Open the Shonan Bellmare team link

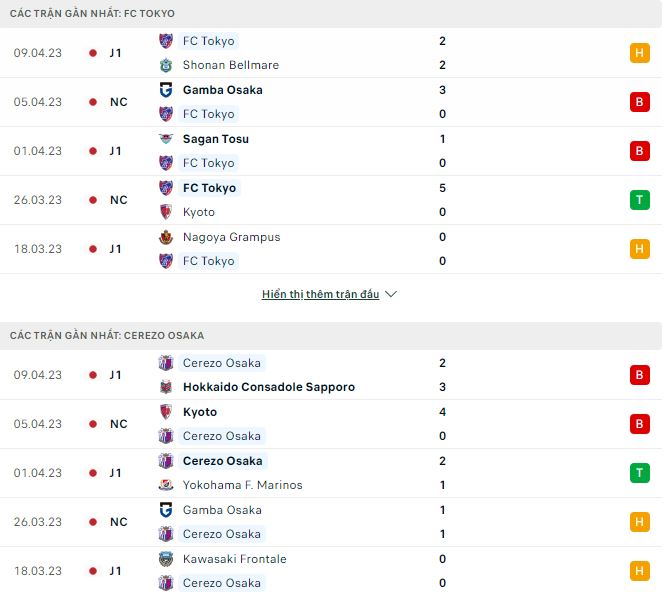point(230,65)
